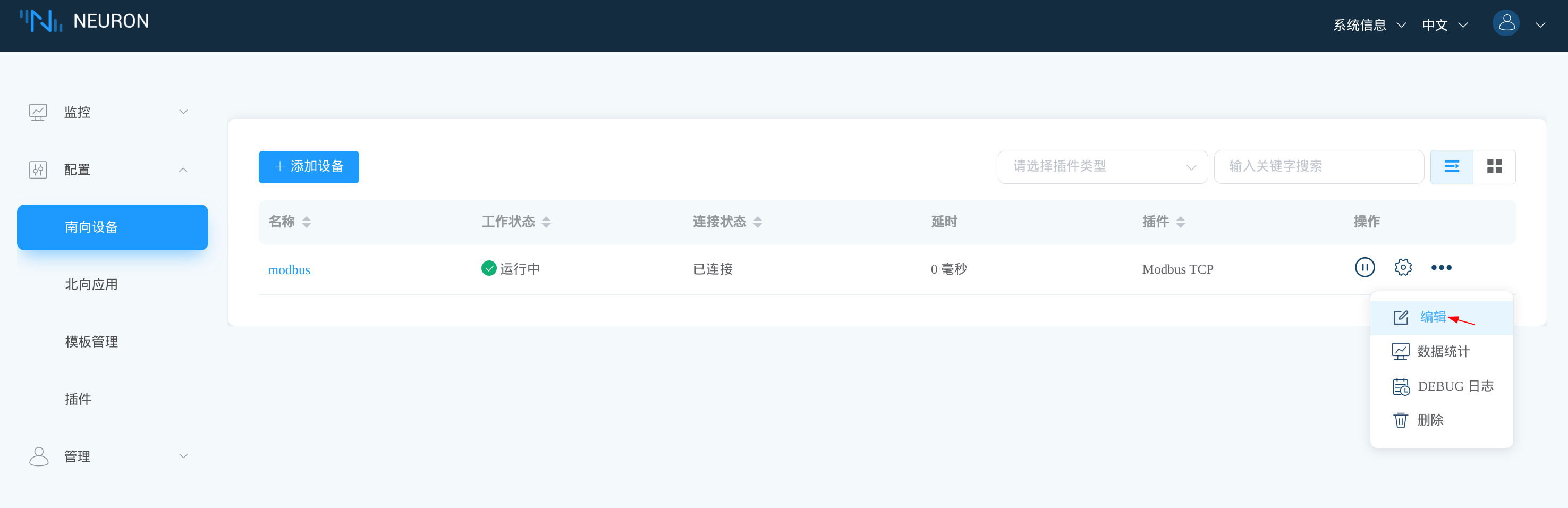Click the 0 毫秒 delay value

(948, 269)
